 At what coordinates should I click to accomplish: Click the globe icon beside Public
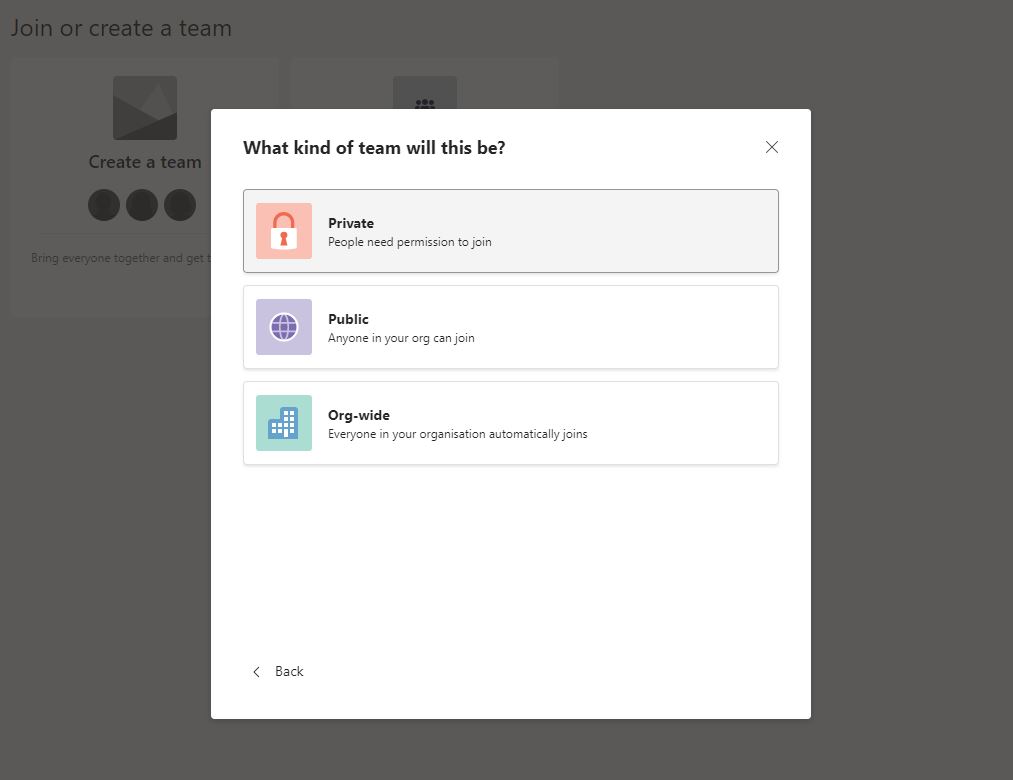(284, 326)
